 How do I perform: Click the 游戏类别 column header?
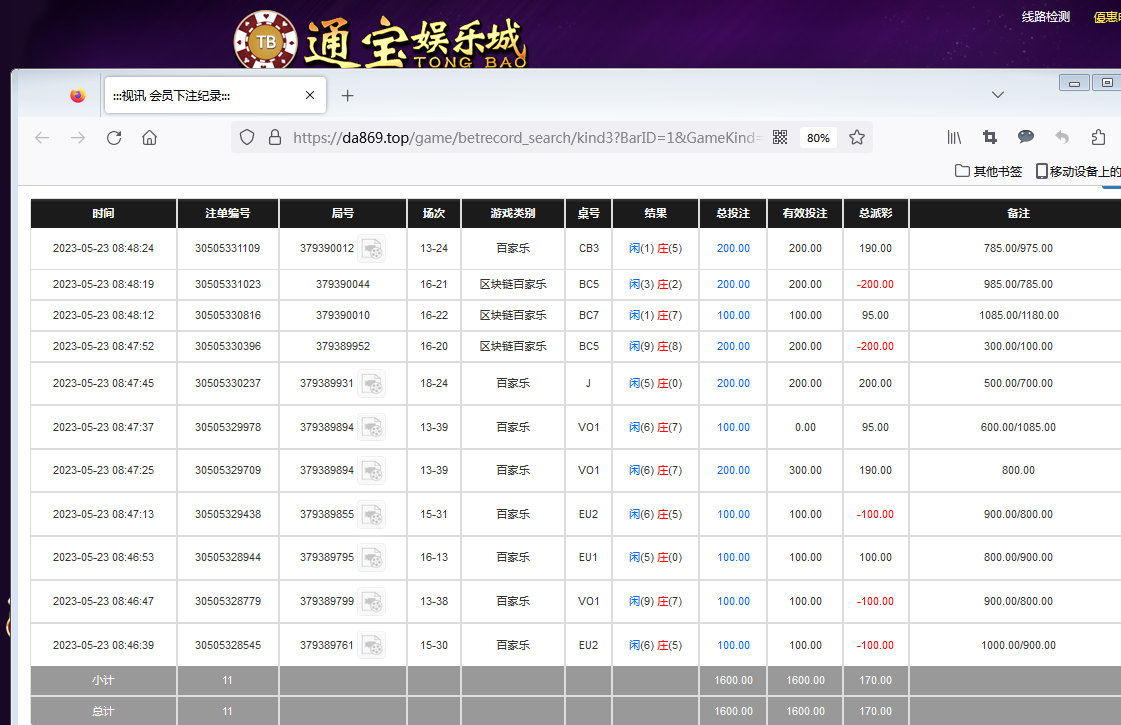(513, 213)
